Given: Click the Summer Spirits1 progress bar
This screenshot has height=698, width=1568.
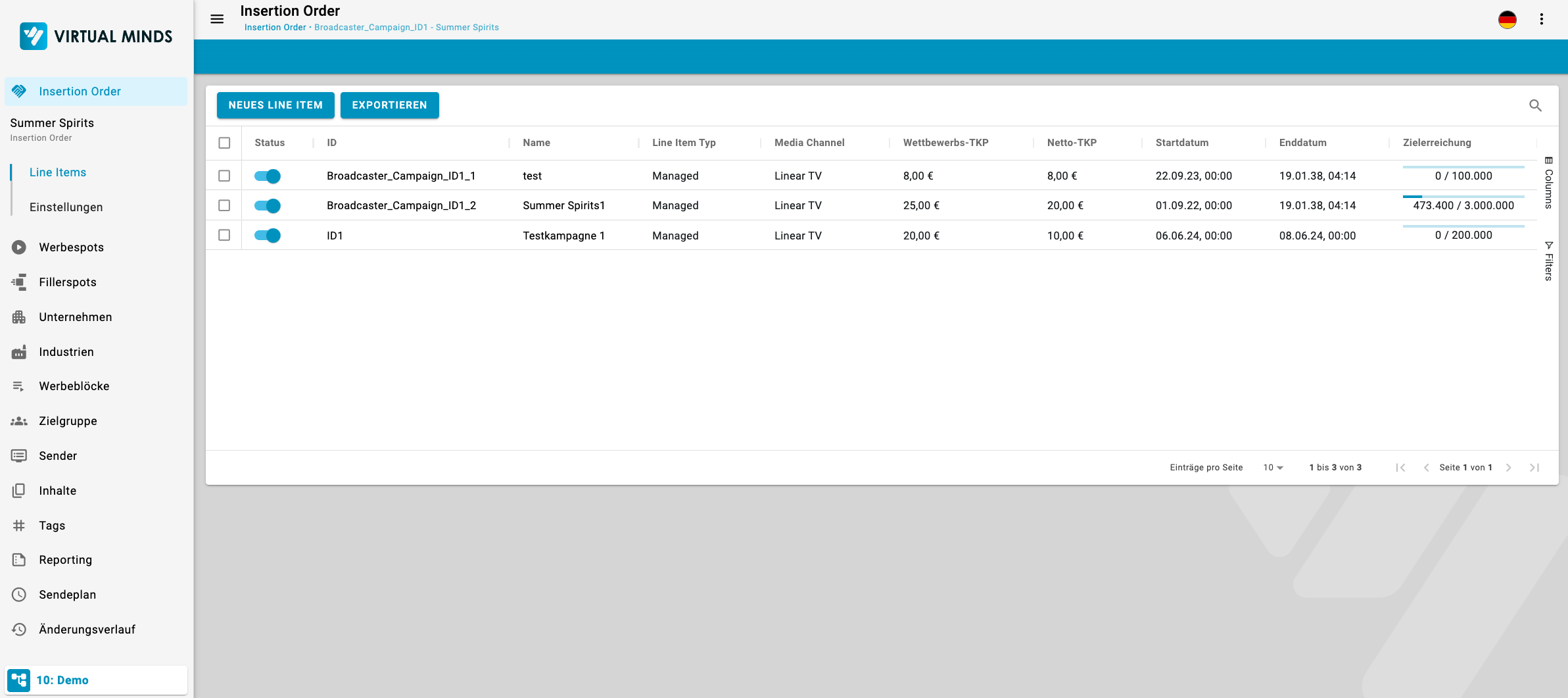Looking at the screenshot, I should (x=1463, y=197).
